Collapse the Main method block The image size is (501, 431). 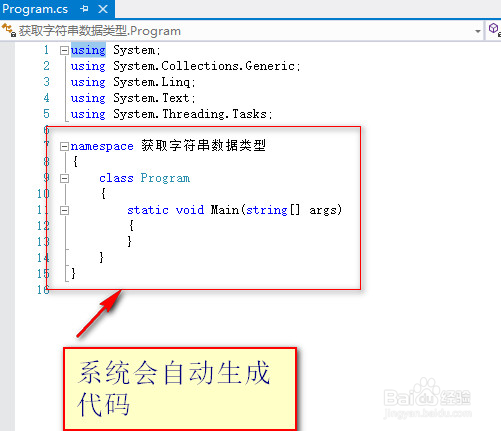(x=64, y=210)
